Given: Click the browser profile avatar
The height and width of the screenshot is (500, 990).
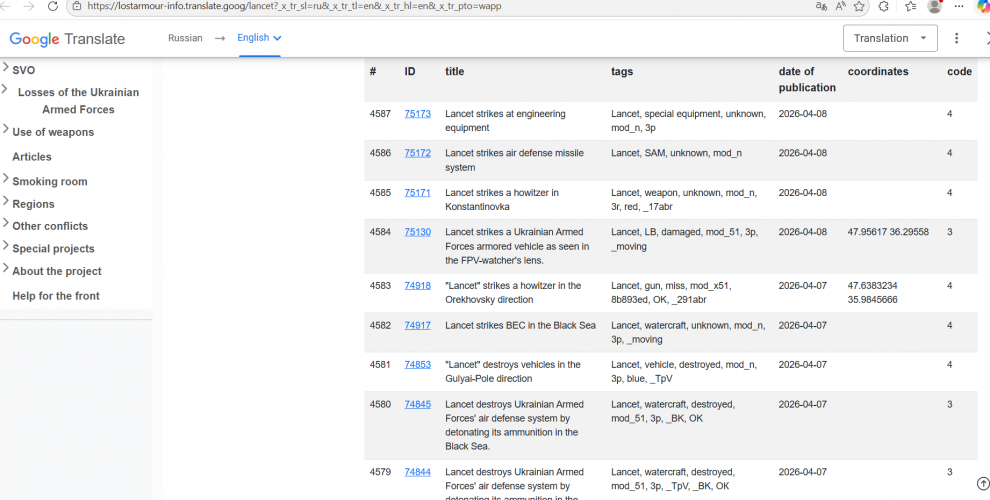Looking at the screenshot, I should point(935,6).
